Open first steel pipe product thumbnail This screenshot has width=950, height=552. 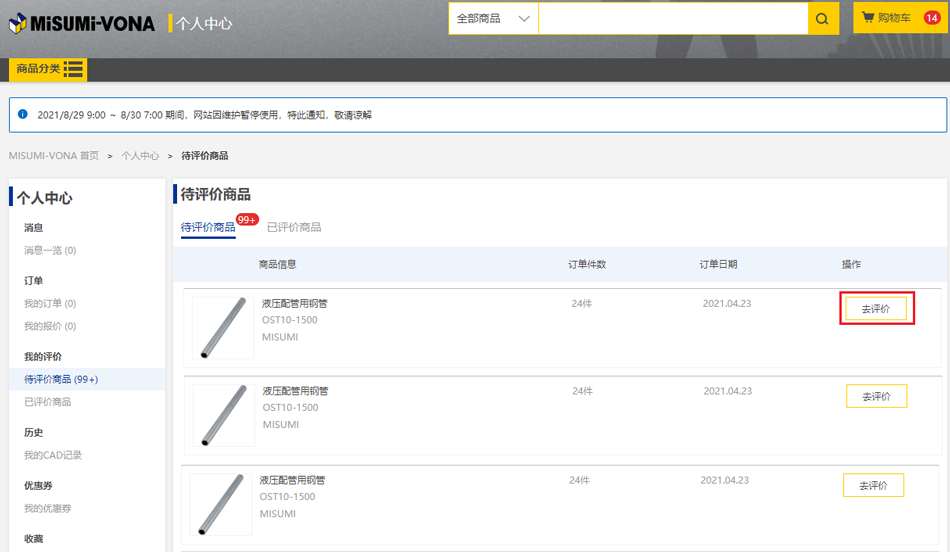[x=222, y=328]
